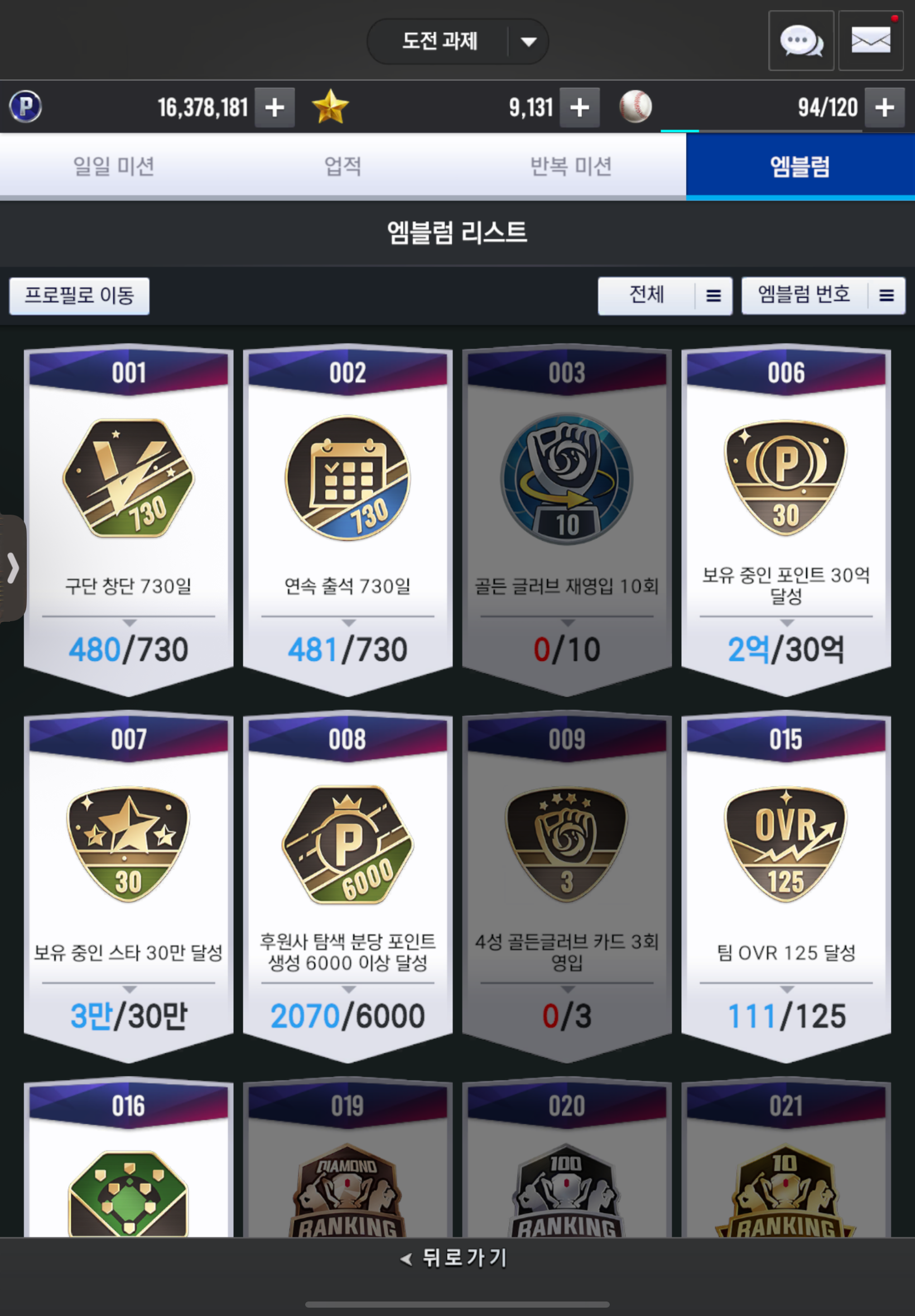This screenshot has width=915, height=1316.
Task: Add more stars with plus button
Action: pyautogui.click(x=580, y=107)
